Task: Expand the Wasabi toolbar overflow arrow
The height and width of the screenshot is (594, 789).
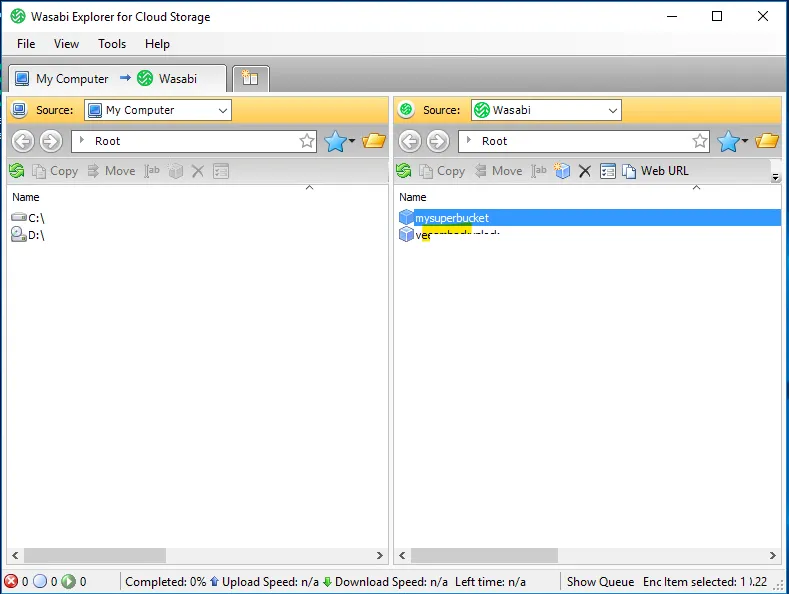Action: tap(775, 177)
